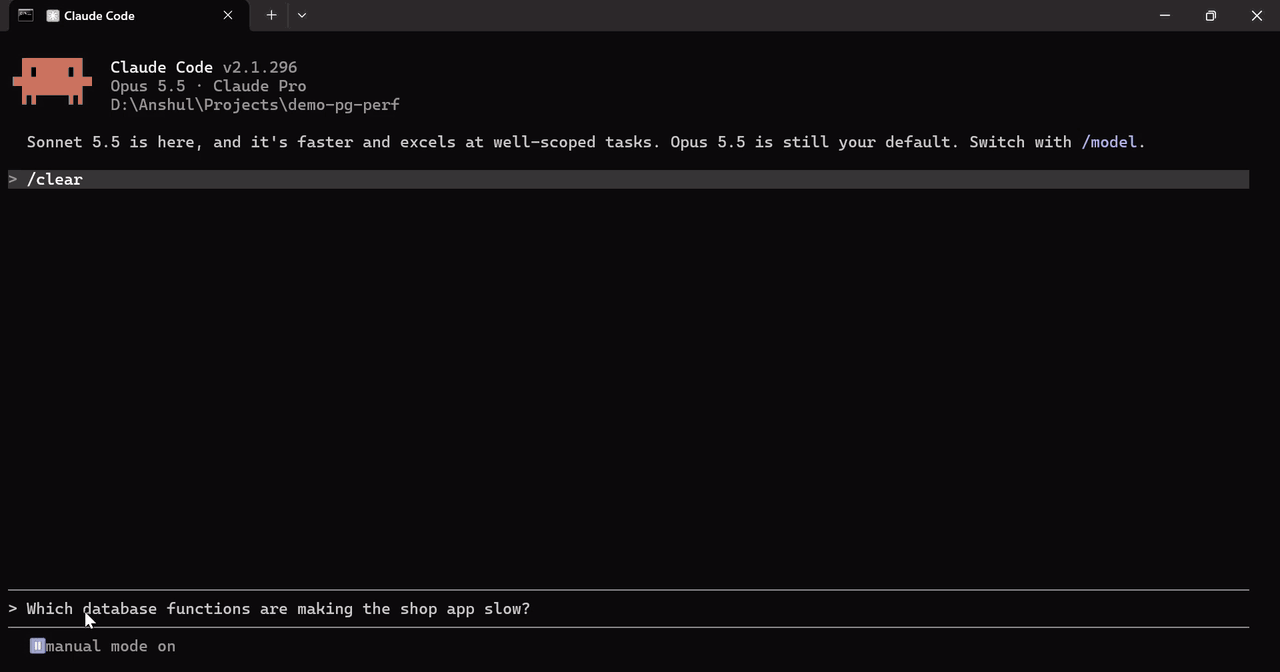Close the terminal window
1280x672 pixels.
point(1257,15)
